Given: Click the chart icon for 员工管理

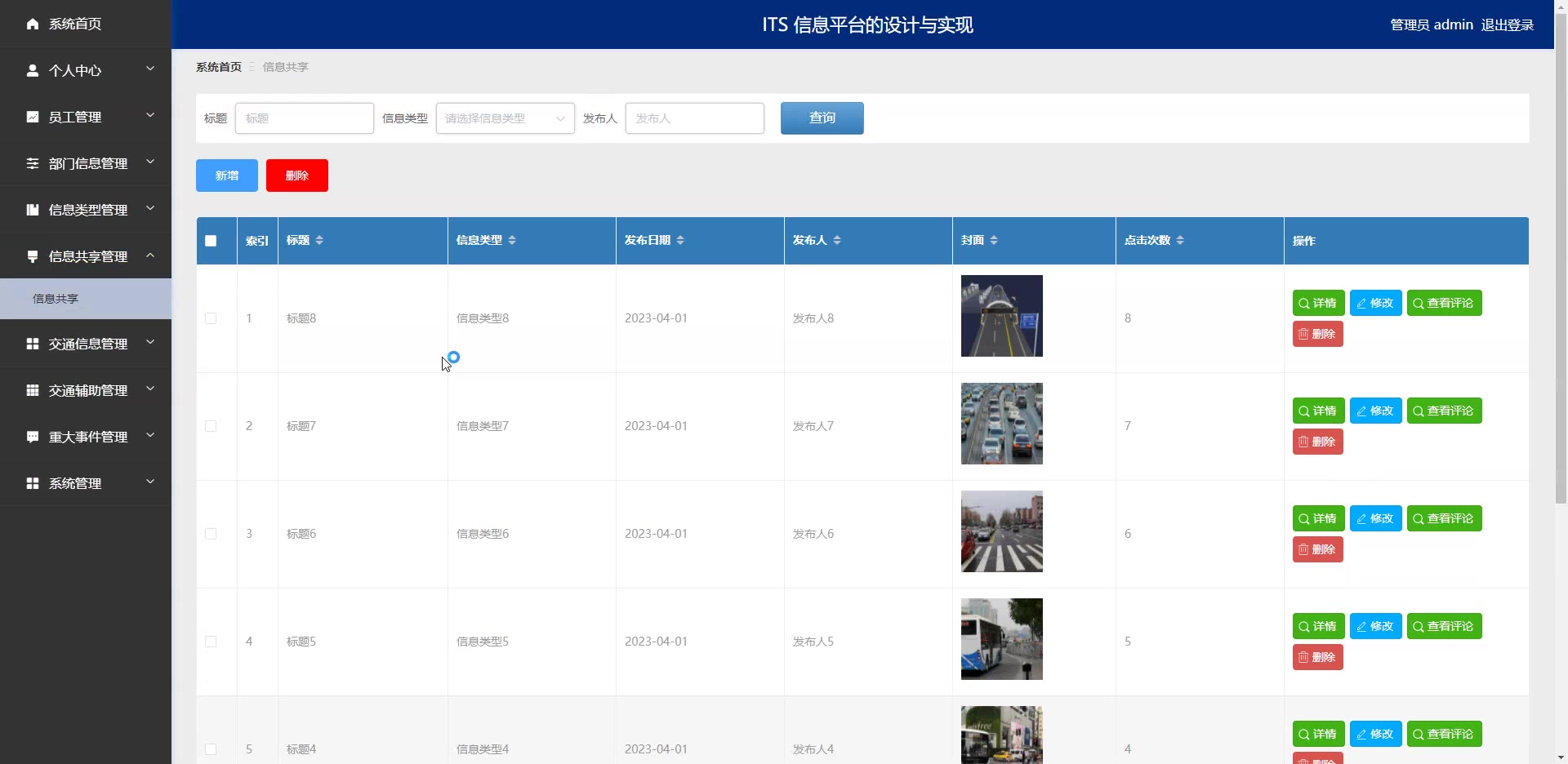Looking at the screenshot, I should pos(33,118).
